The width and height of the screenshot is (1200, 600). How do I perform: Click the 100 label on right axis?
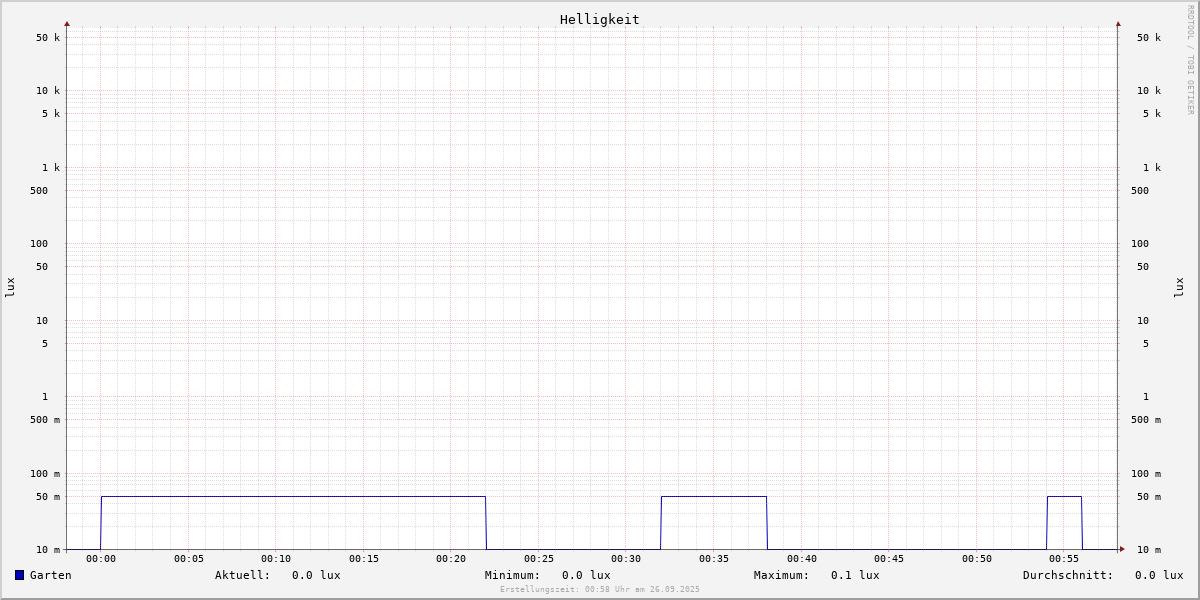coord(1140,244)
